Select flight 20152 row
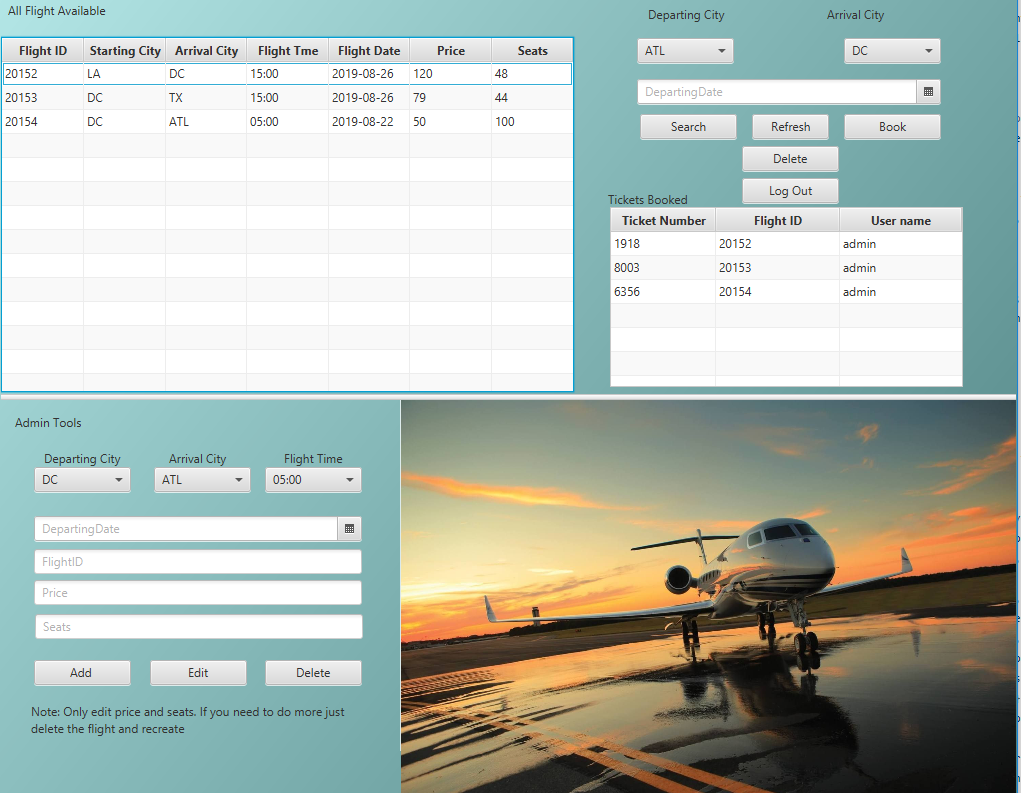This screenshot has height=793, width=1021. [x=287, y=74]
